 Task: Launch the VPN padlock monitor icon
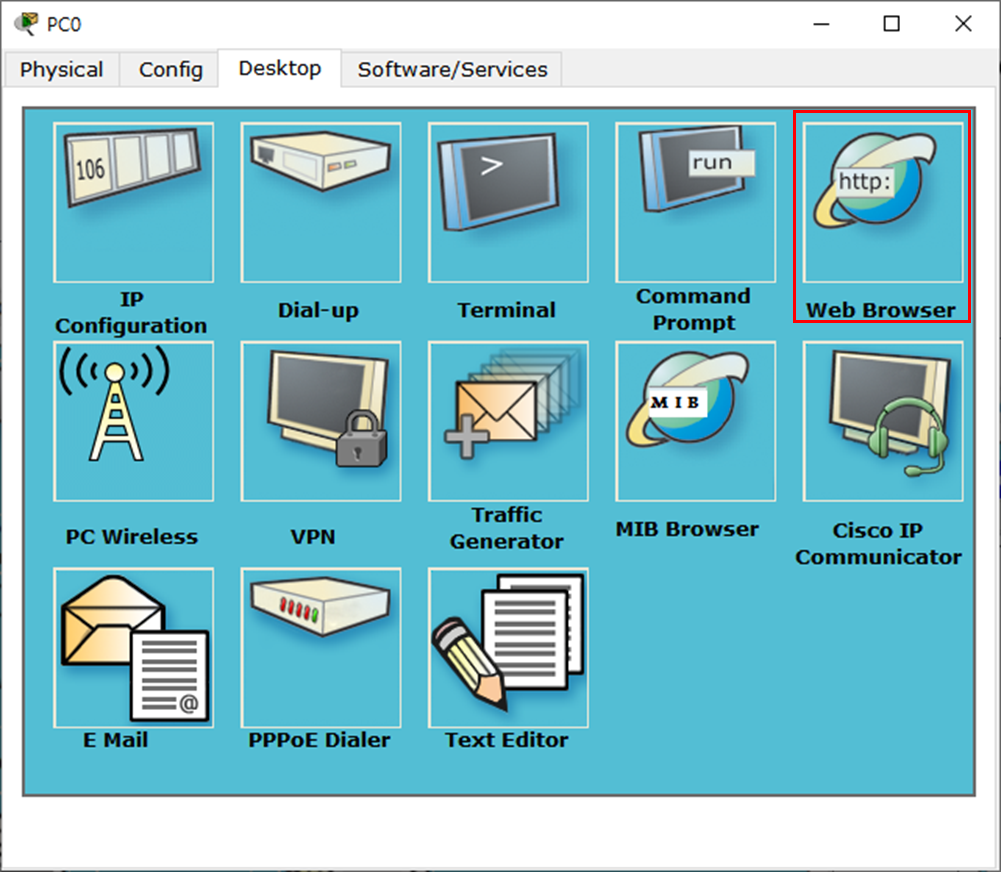click(321, 421)
